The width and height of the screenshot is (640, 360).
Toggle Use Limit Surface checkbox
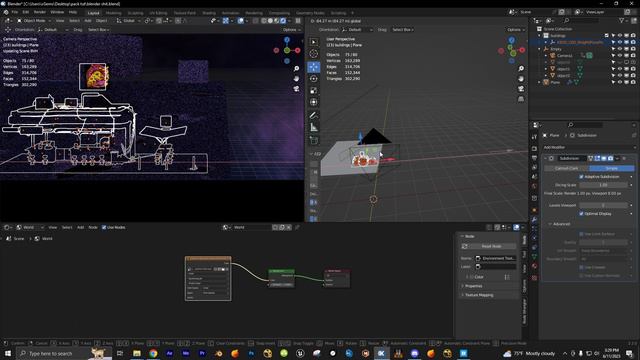[x=581, y=234]
